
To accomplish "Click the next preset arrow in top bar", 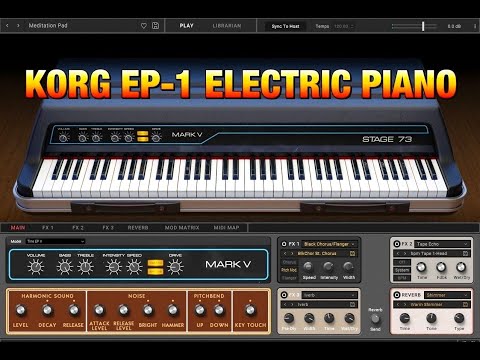I will point(18,26).
